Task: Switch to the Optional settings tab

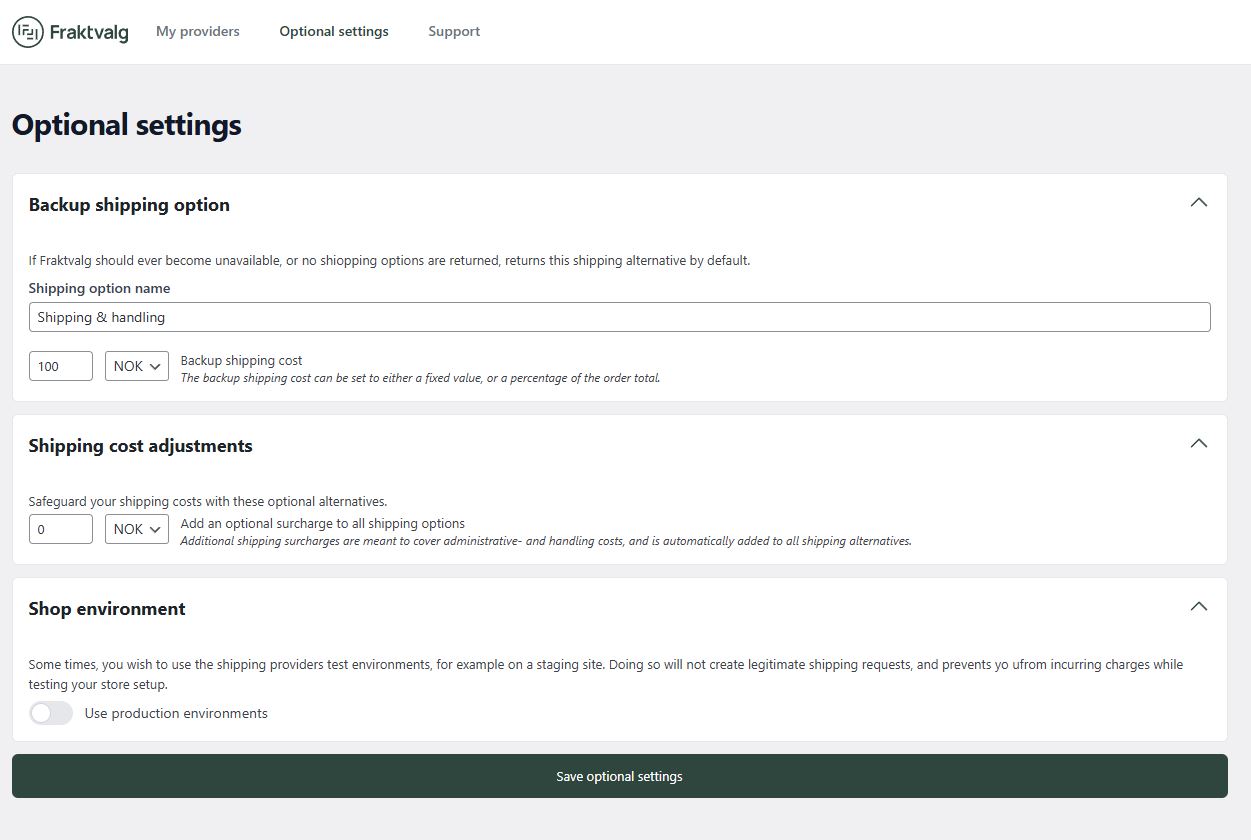Action: pos(334,31)
